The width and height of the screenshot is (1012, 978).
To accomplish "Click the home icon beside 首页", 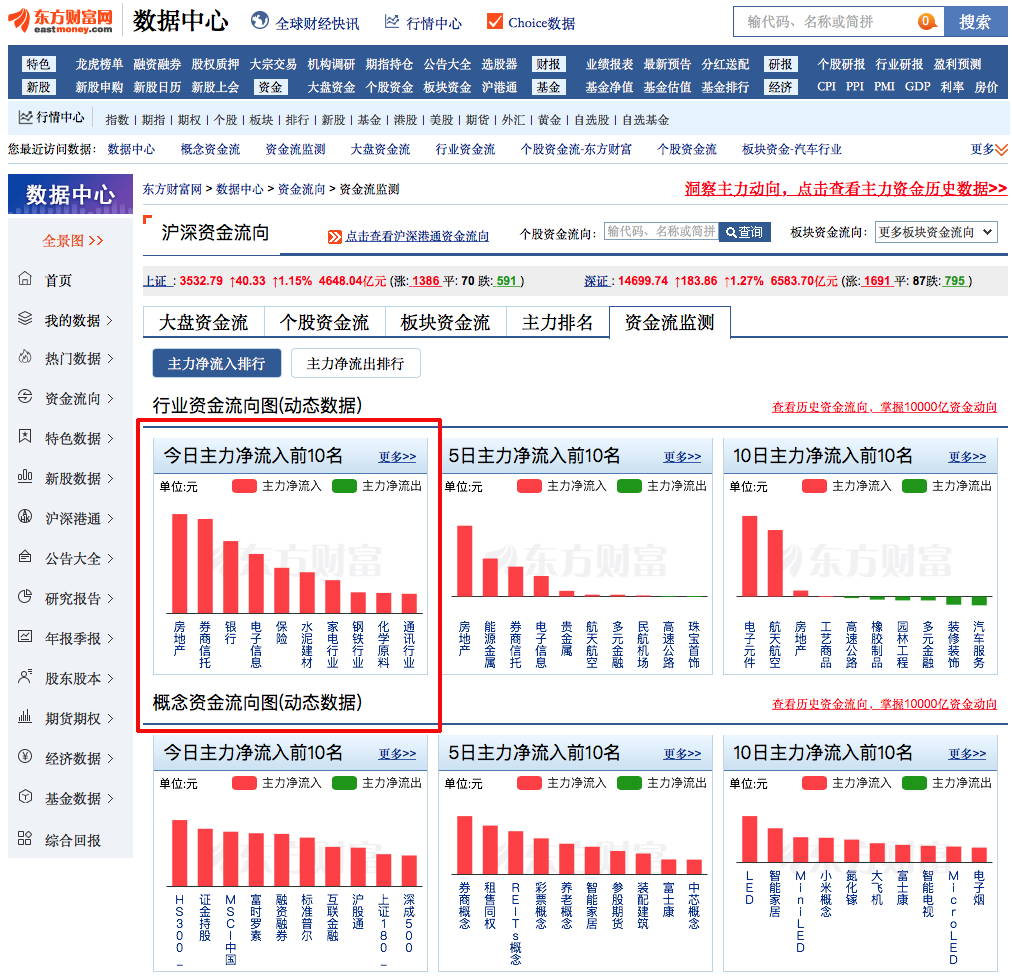I will [x=25, y=279].
